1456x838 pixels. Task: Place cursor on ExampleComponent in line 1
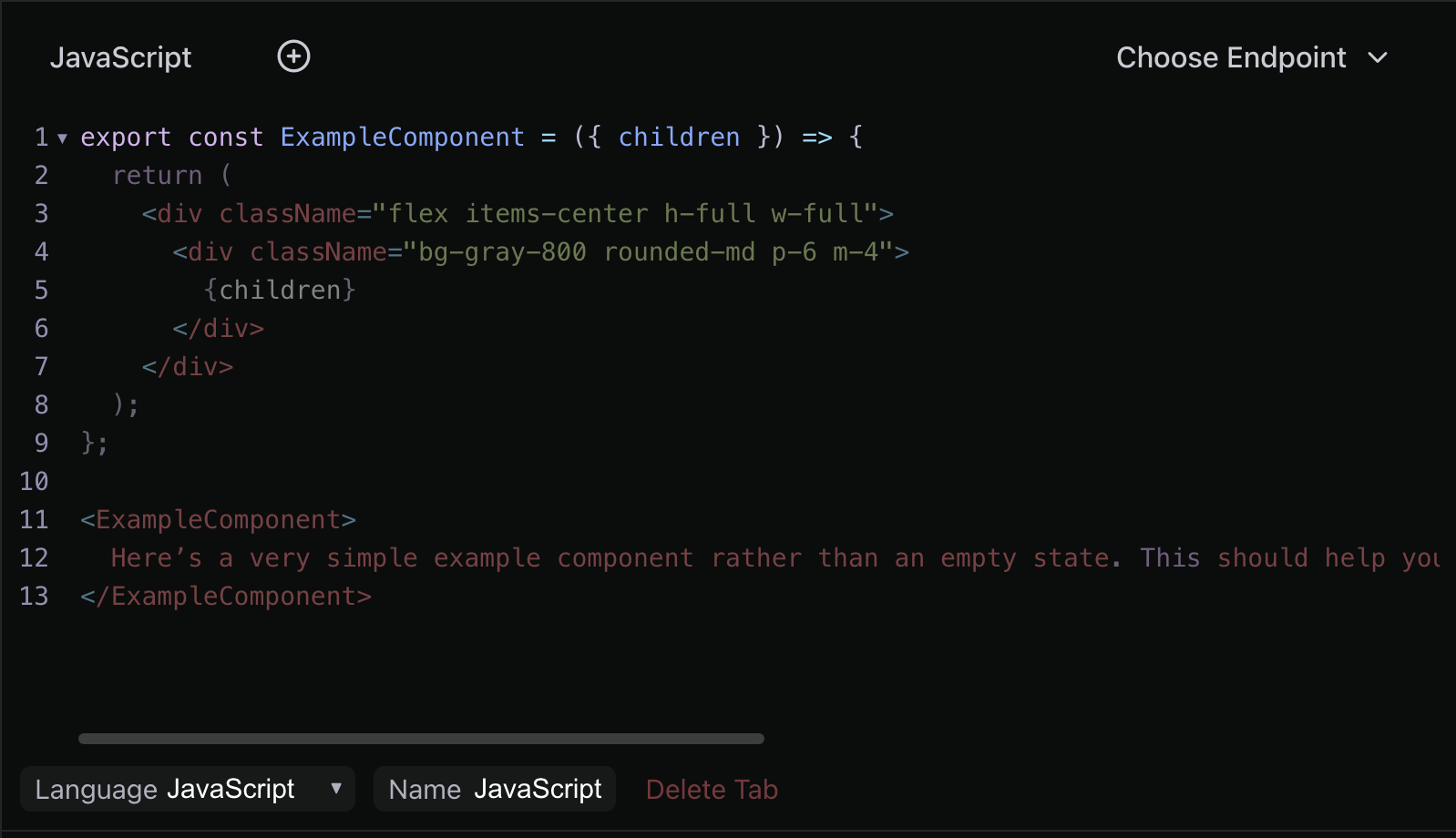click(402, 137)
